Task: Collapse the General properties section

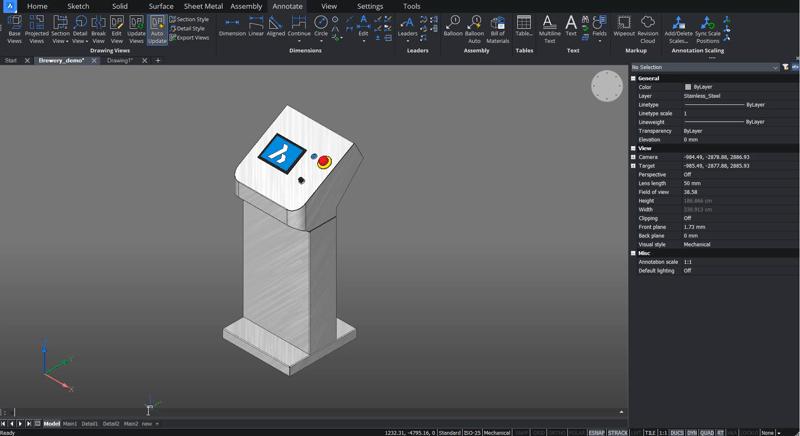Action: (x=633, y=79)
